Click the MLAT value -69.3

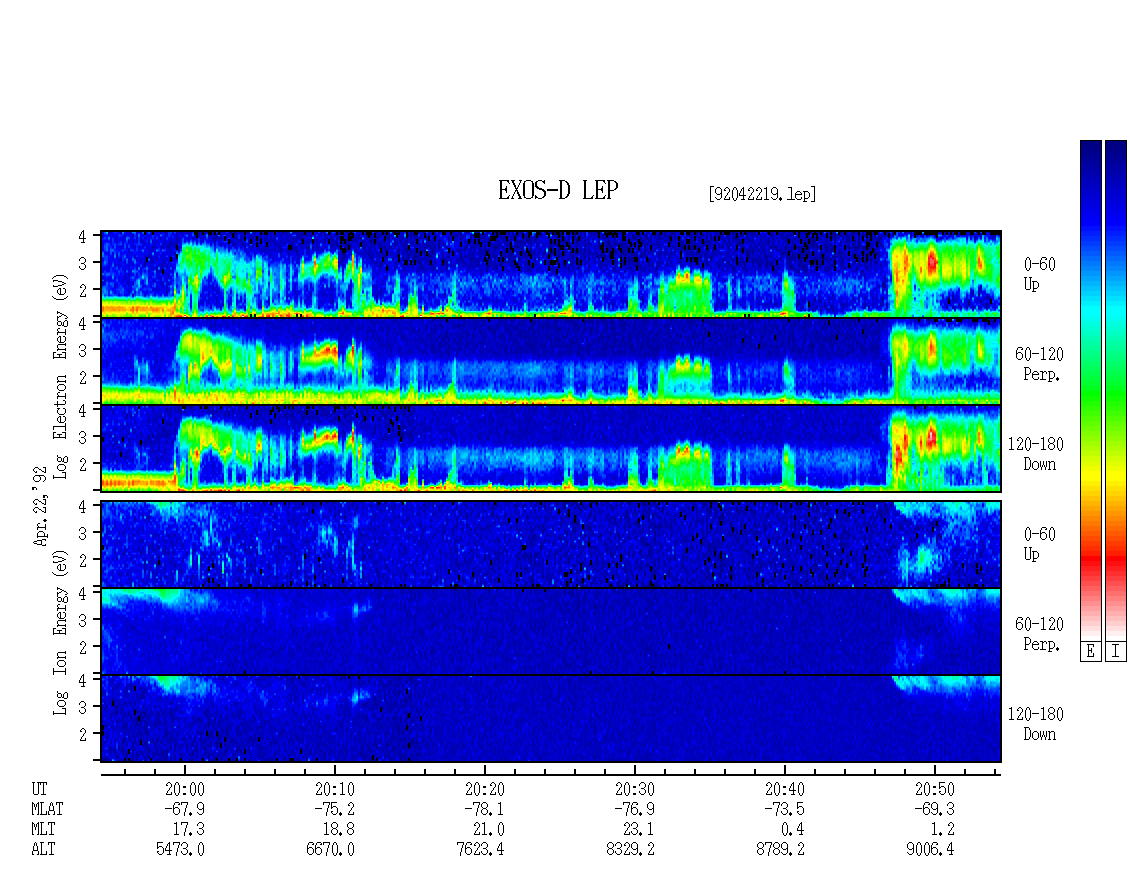pyautogui.click(x=933, y=809)
